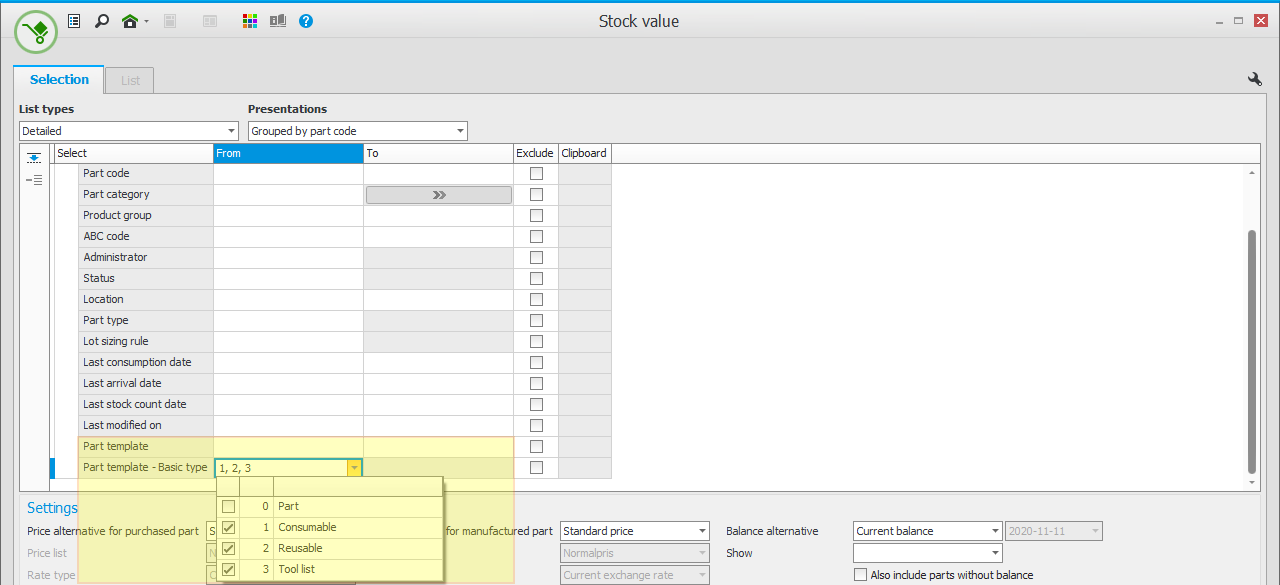The width and height of the screenshot is (1280, 585).
Task: Open the wrench settings icon
Action: click(x=1255, y=79)
